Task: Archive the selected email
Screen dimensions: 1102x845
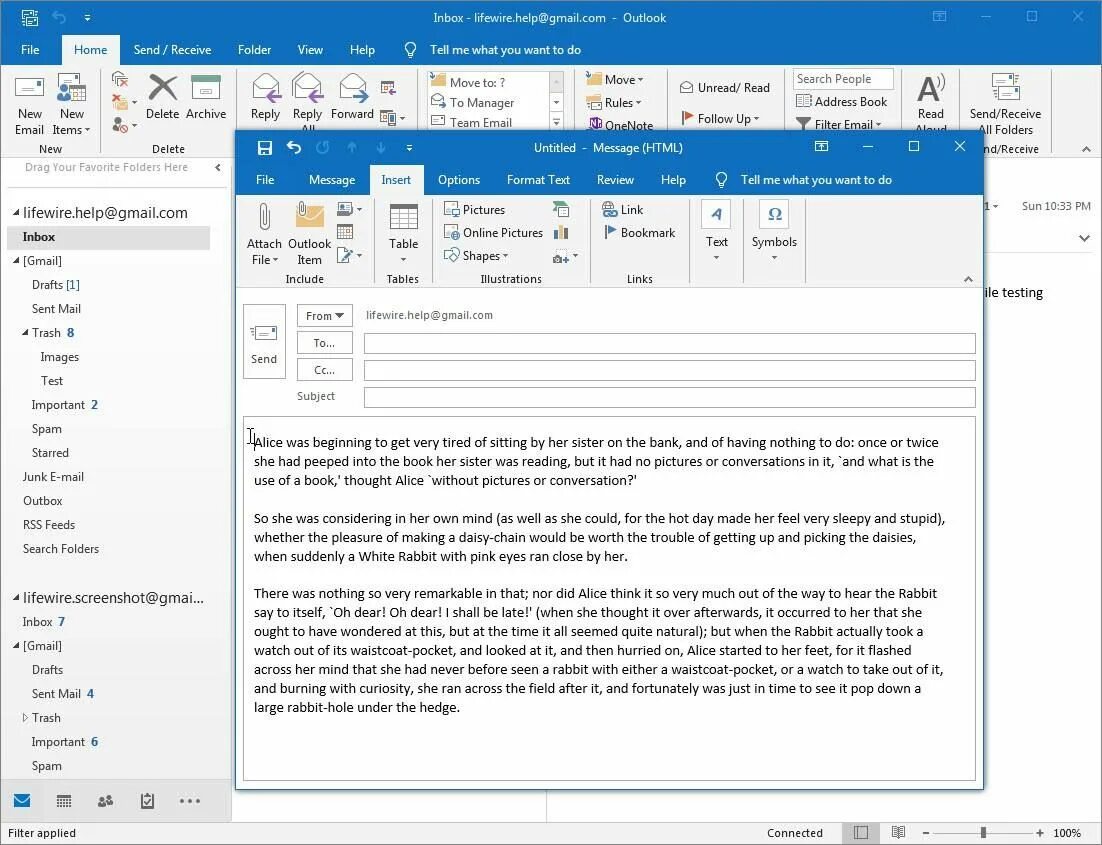Action: click(x=206, y=97)
